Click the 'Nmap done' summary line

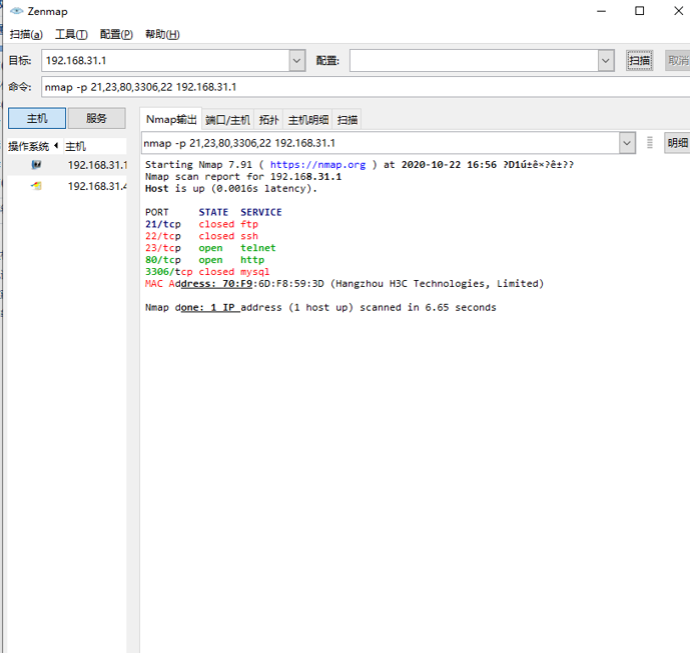pos(321,307)
